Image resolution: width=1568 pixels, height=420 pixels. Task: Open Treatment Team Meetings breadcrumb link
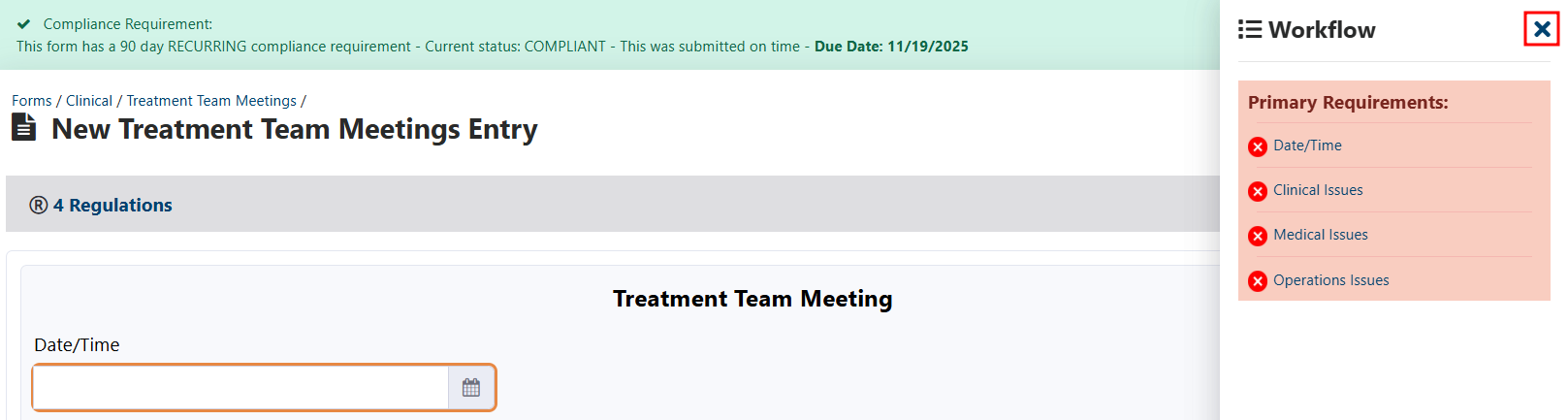(x=211, y=101)
